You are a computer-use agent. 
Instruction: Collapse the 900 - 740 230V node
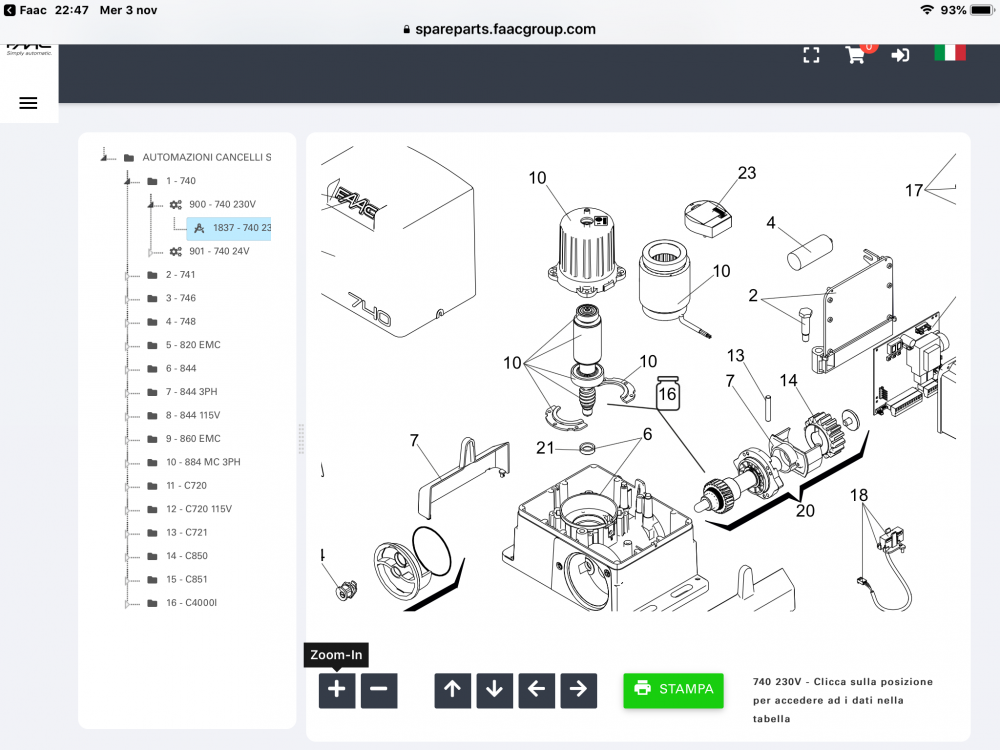pos(151,205)
